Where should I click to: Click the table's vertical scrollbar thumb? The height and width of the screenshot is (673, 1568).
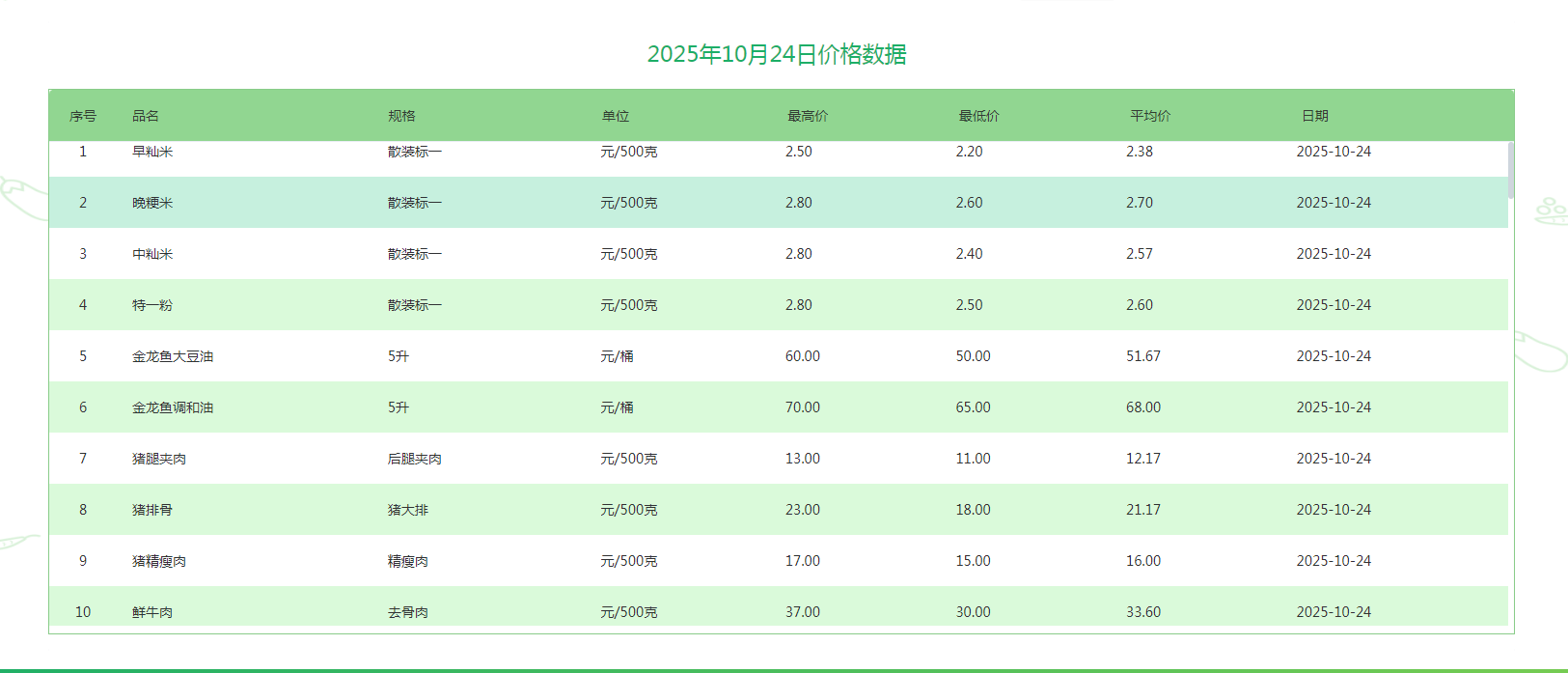pyautogui.click(x=1511, y=170)
